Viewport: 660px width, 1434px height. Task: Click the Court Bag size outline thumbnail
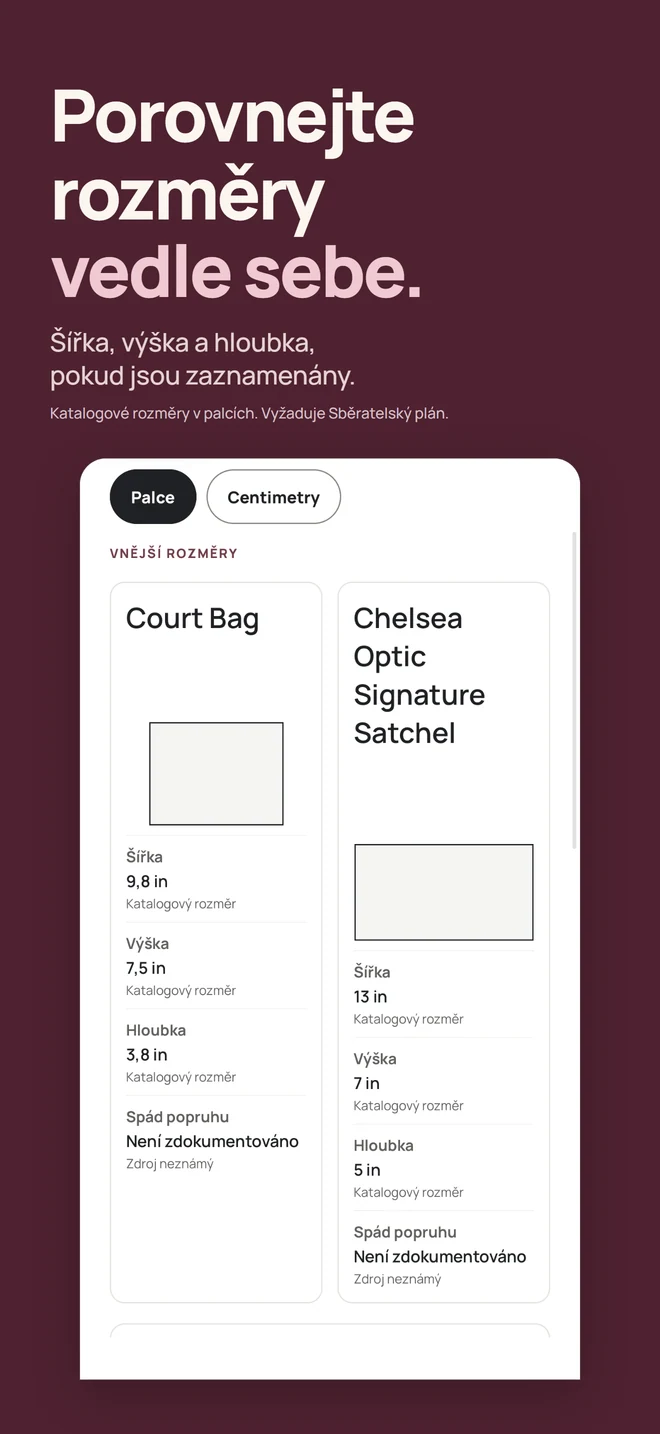216,774
